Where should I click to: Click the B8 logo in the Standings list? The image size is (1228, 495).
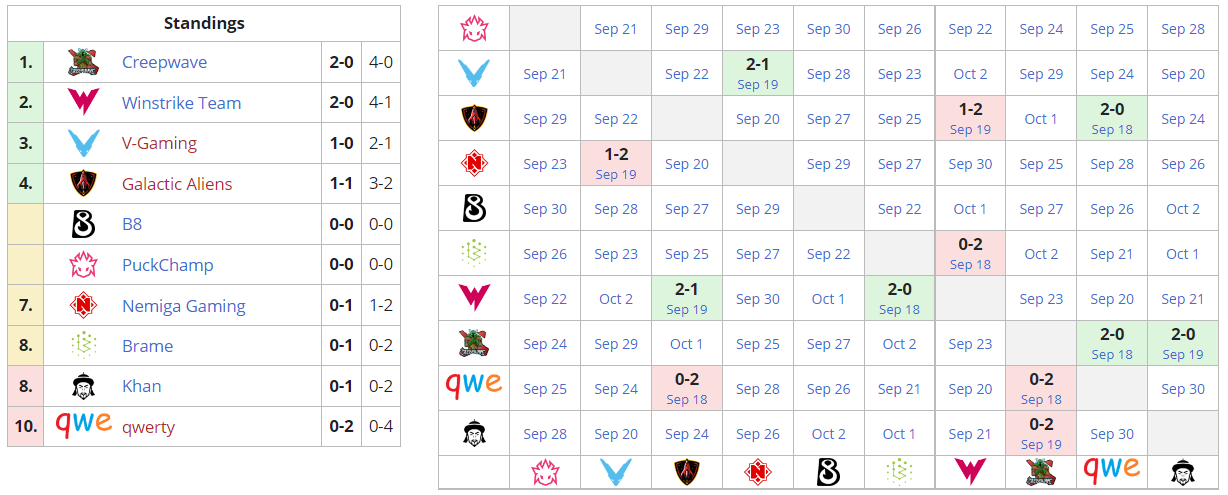pos(82,224)
